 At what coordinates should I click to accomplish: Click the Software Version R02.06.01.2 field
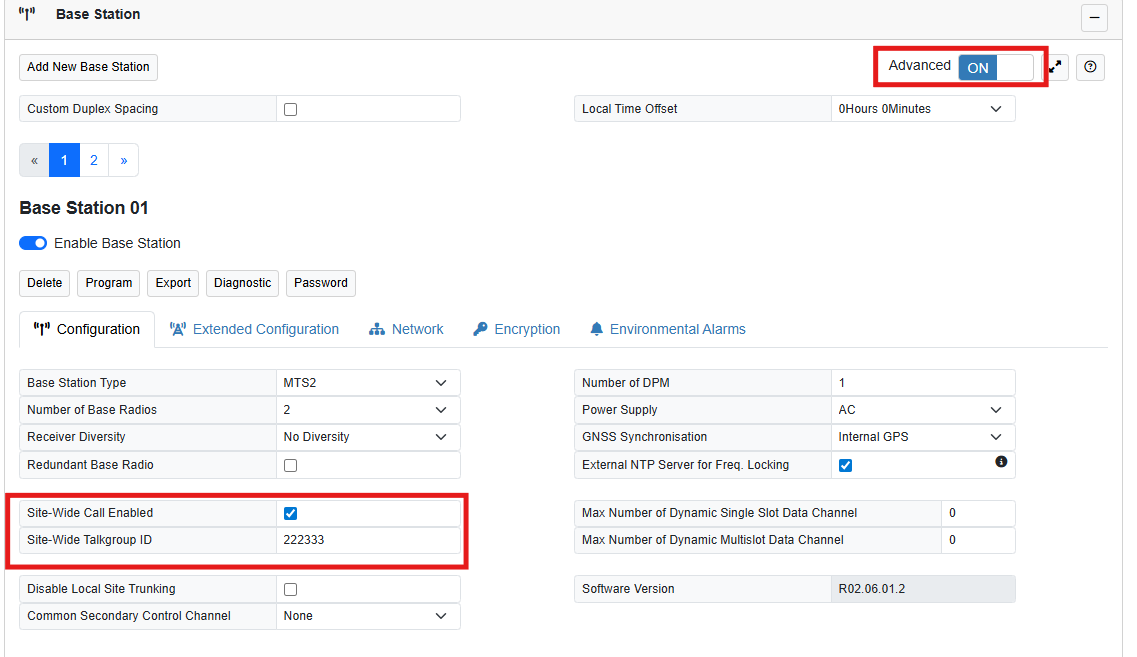922,589
